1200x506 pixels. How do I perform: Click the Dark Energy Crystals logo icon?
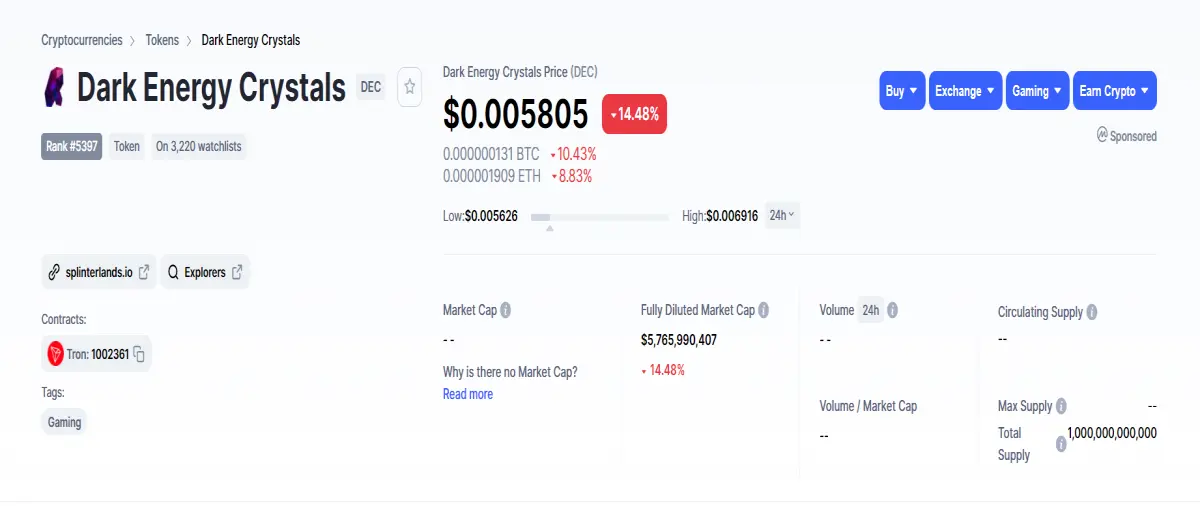point(54,87)
